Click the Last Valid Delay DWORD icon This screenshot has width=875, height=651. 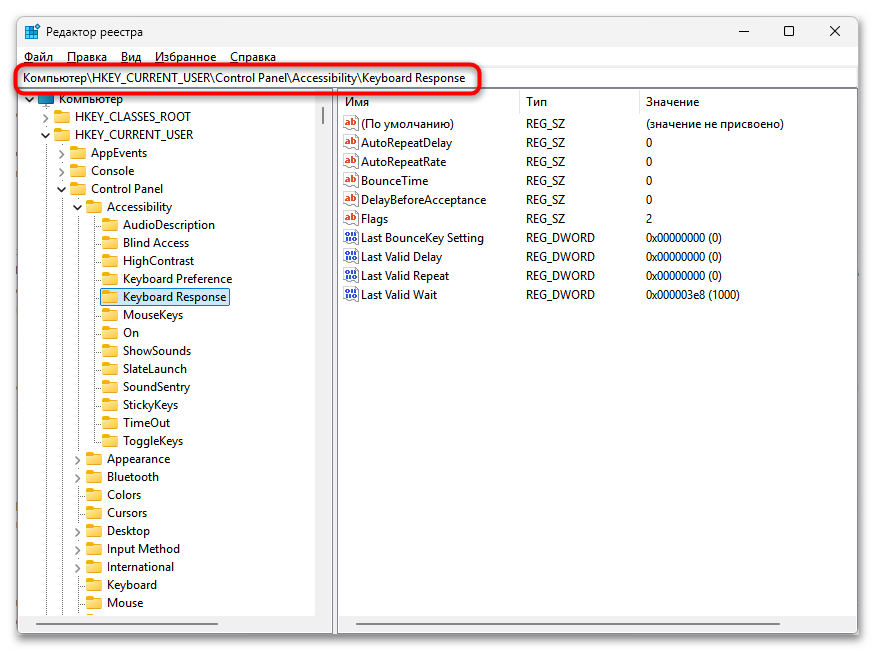350,256
